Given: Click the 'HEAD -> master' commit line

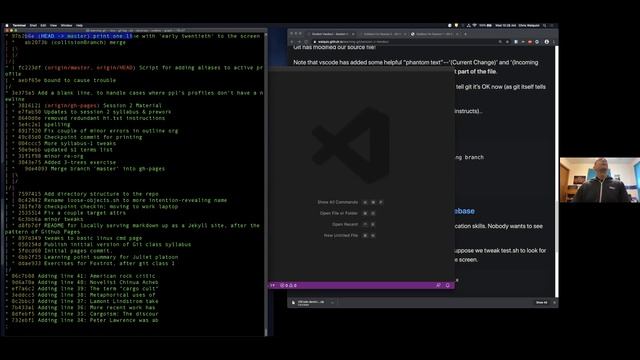Looking at the screenshot, I should (136, 36).
